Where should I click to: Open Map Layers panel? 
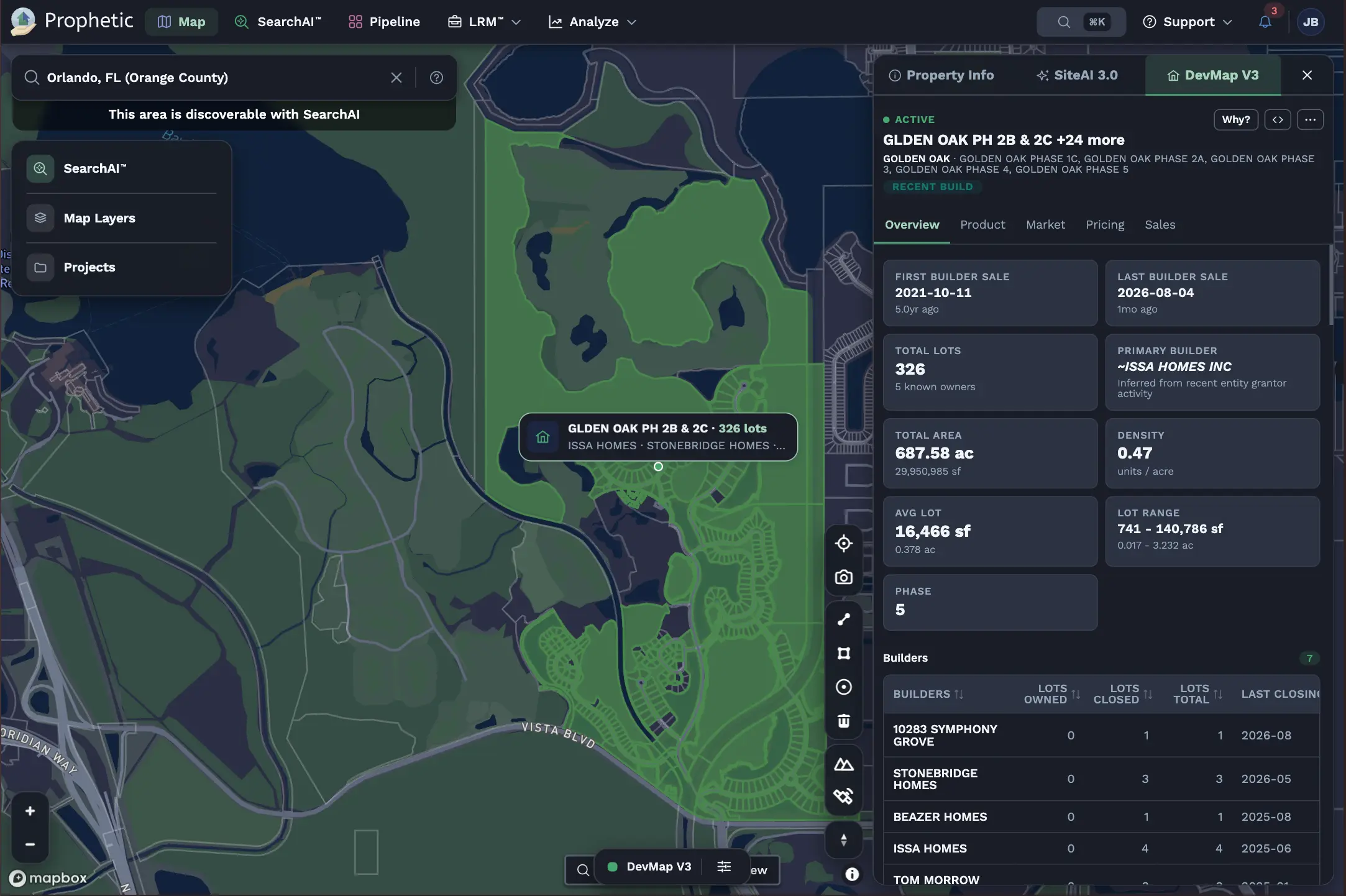coord(121,218)
